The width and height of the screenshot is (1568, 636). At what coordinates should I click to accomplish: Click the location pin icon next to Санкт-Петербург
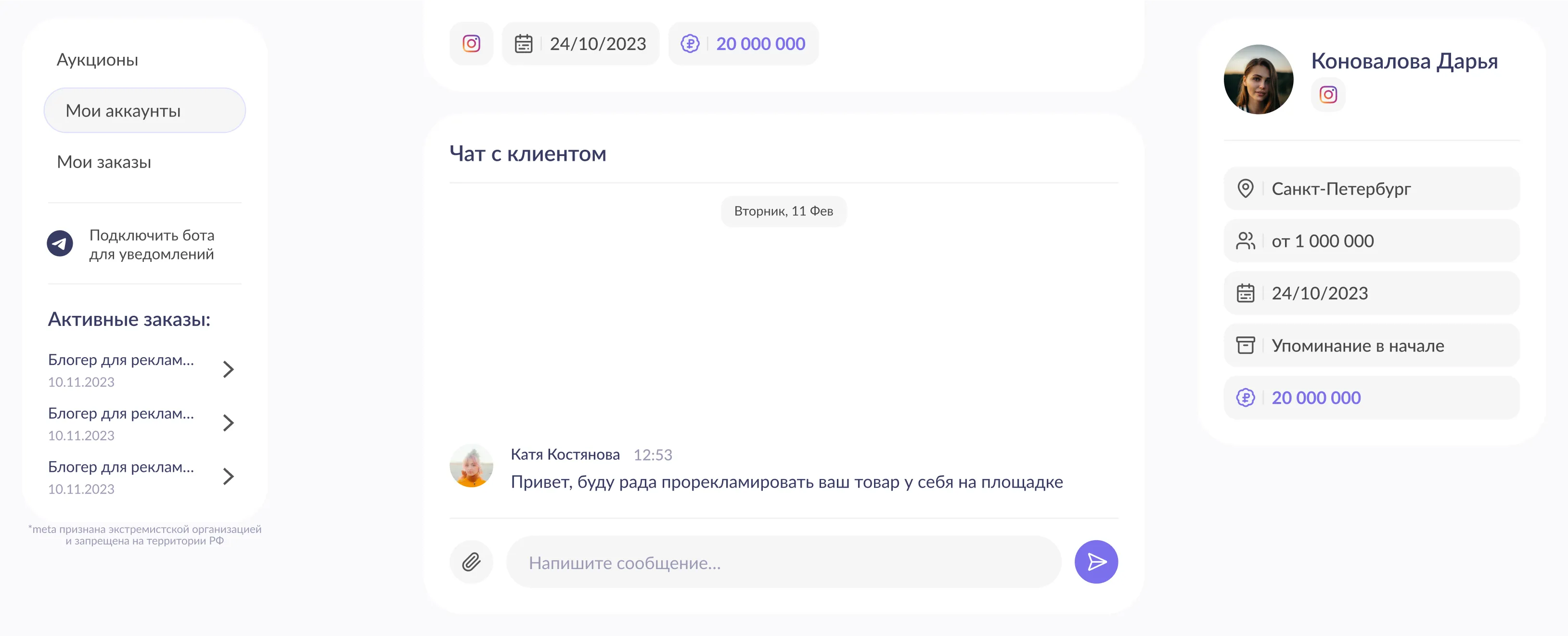[x=1246, y=189]
